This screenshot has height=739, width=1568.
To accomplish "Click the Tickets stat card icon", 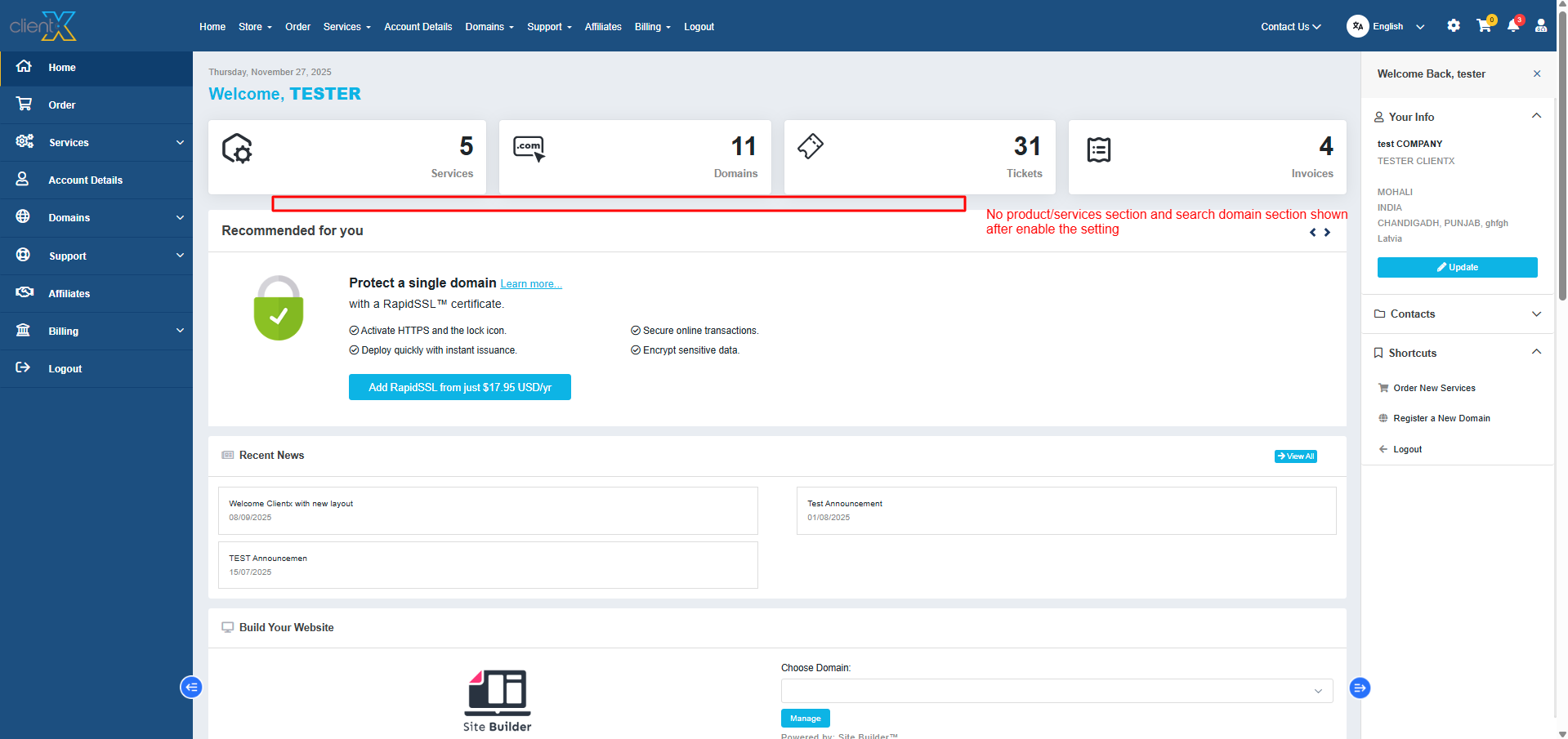I will [x=810, y=146].
